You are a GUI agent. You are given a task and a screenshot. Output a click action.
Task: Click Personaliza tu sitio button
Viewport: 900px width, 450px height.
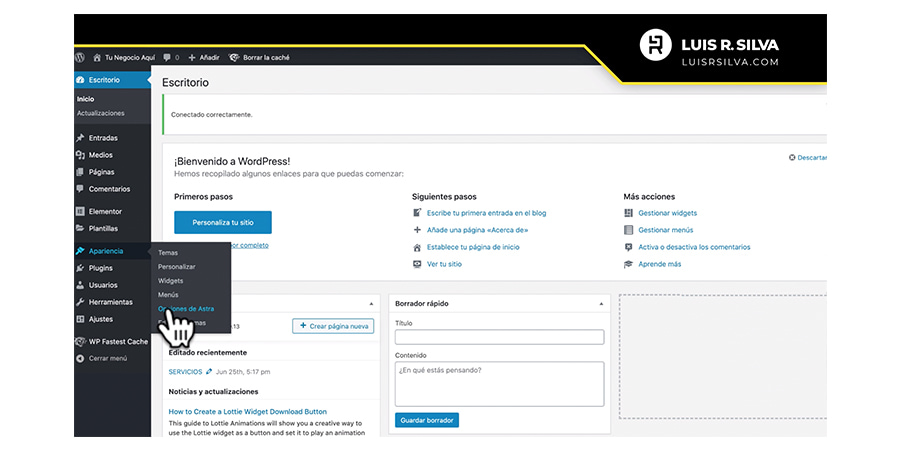(223, 222)
